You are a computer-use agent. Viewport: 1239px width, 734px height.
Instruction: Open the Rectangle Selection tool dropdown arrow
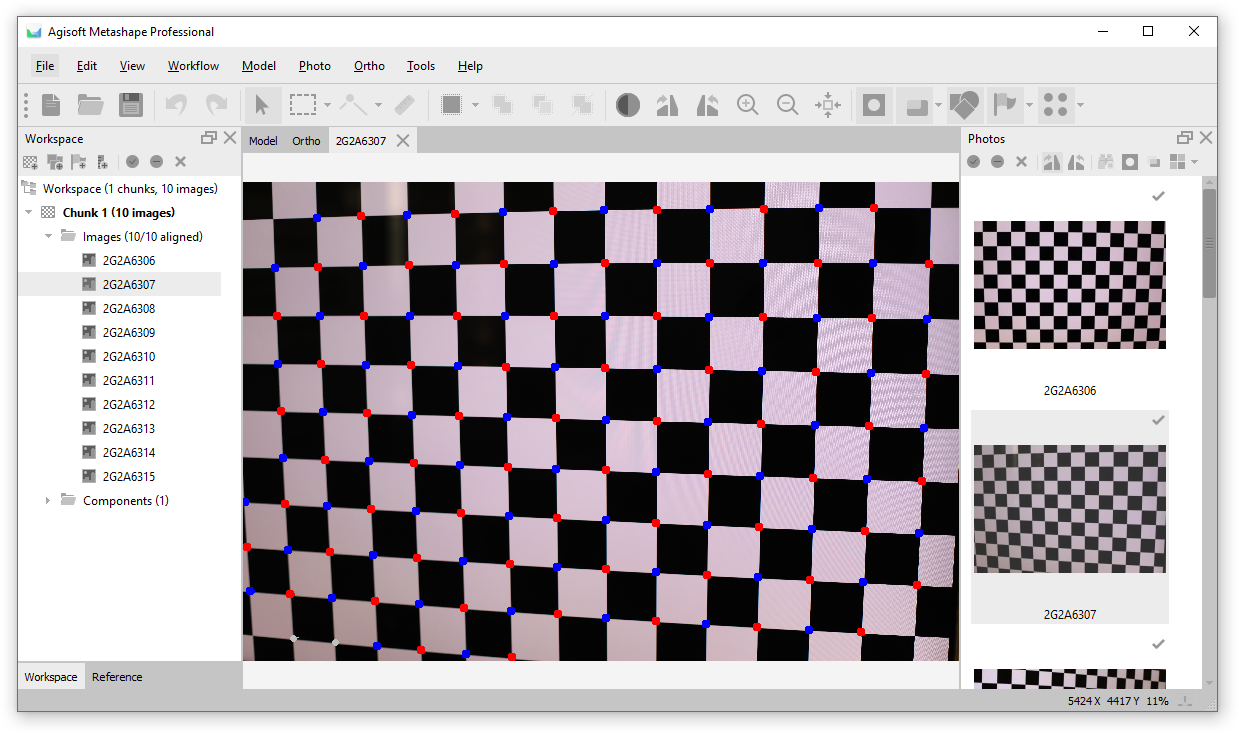point(327,104)
